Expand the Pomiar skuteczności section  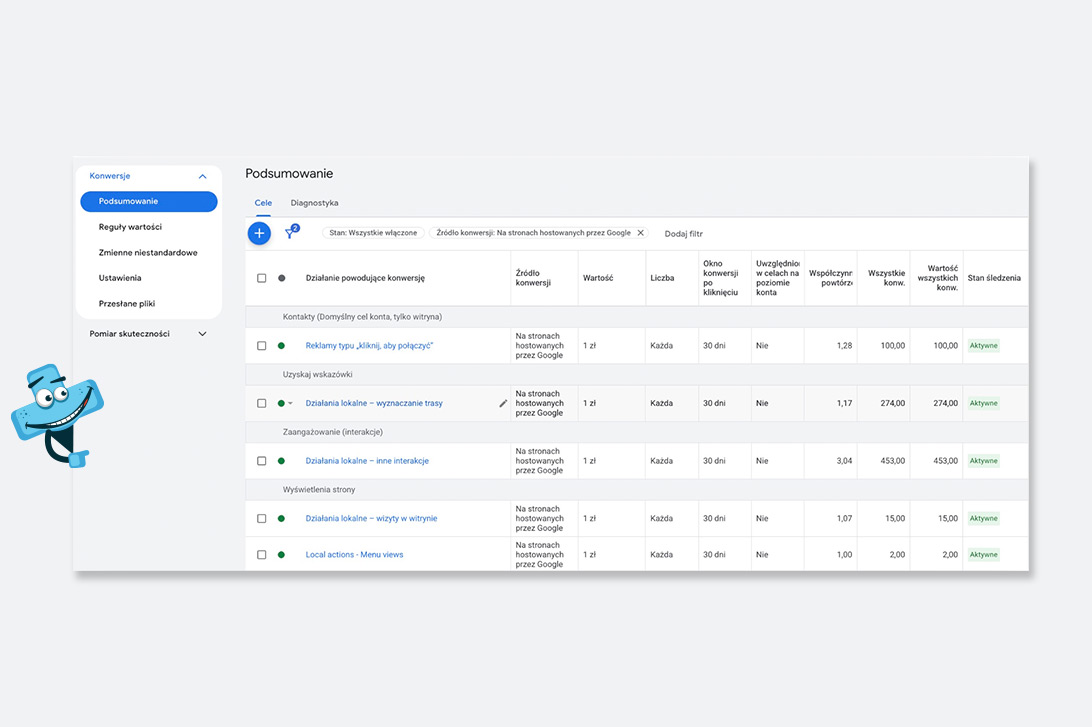tap(202, 334)
